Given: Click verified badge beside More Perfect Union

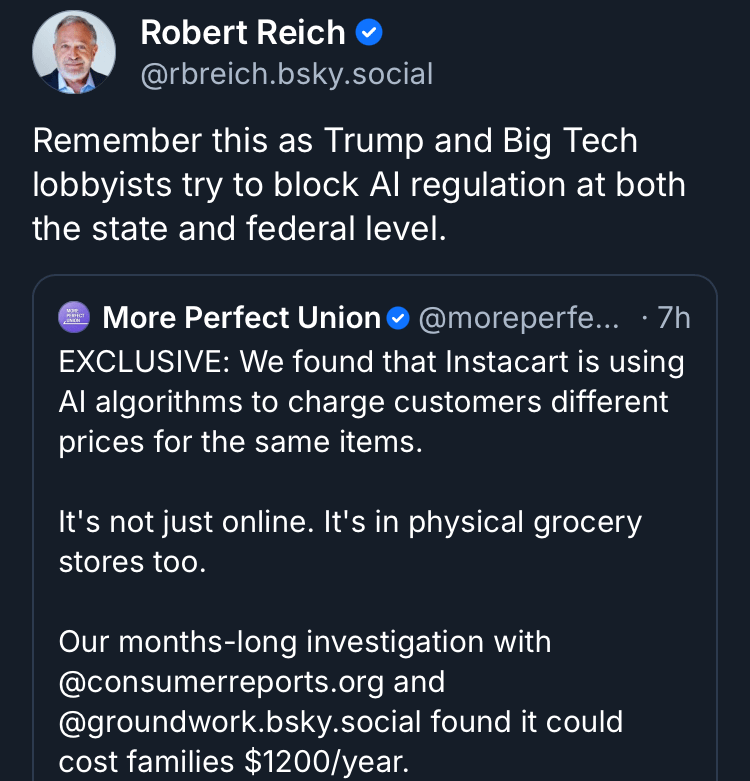Looking at the screenshot, I should pos(398,318).
